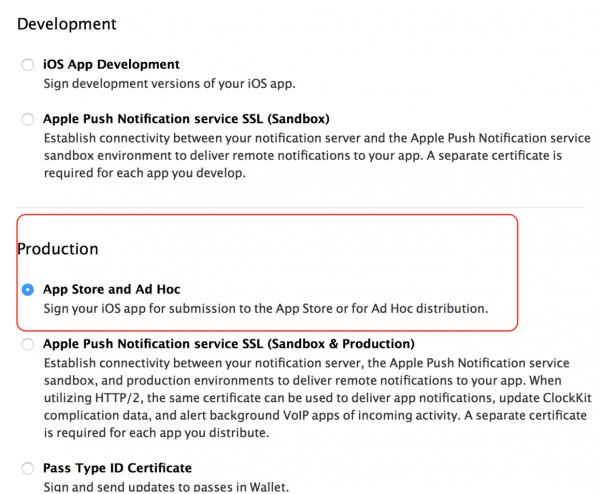Enable the Sandbox & Production push certificate radio
The image size is (603, 494).
point(27,344)
